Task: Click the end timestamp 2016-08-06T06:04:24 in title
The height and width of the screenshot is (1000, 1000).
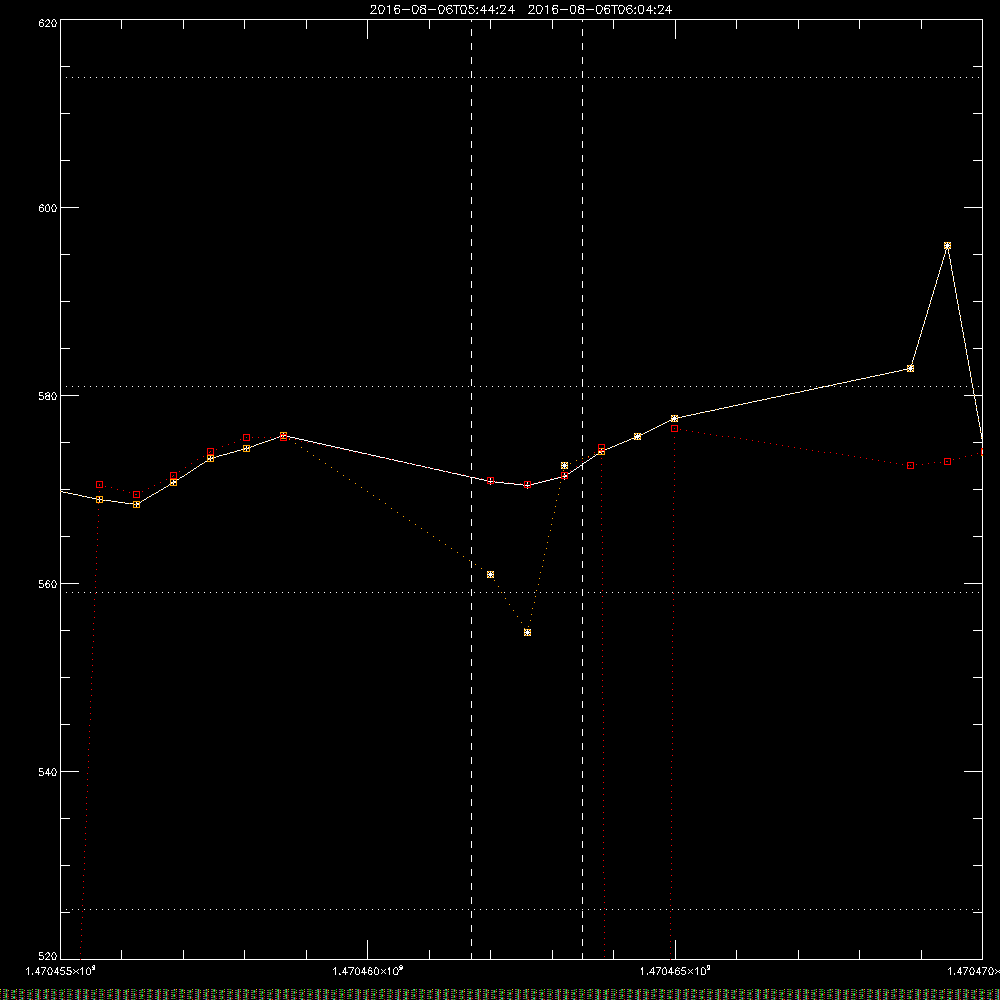Action: point(599,10)
